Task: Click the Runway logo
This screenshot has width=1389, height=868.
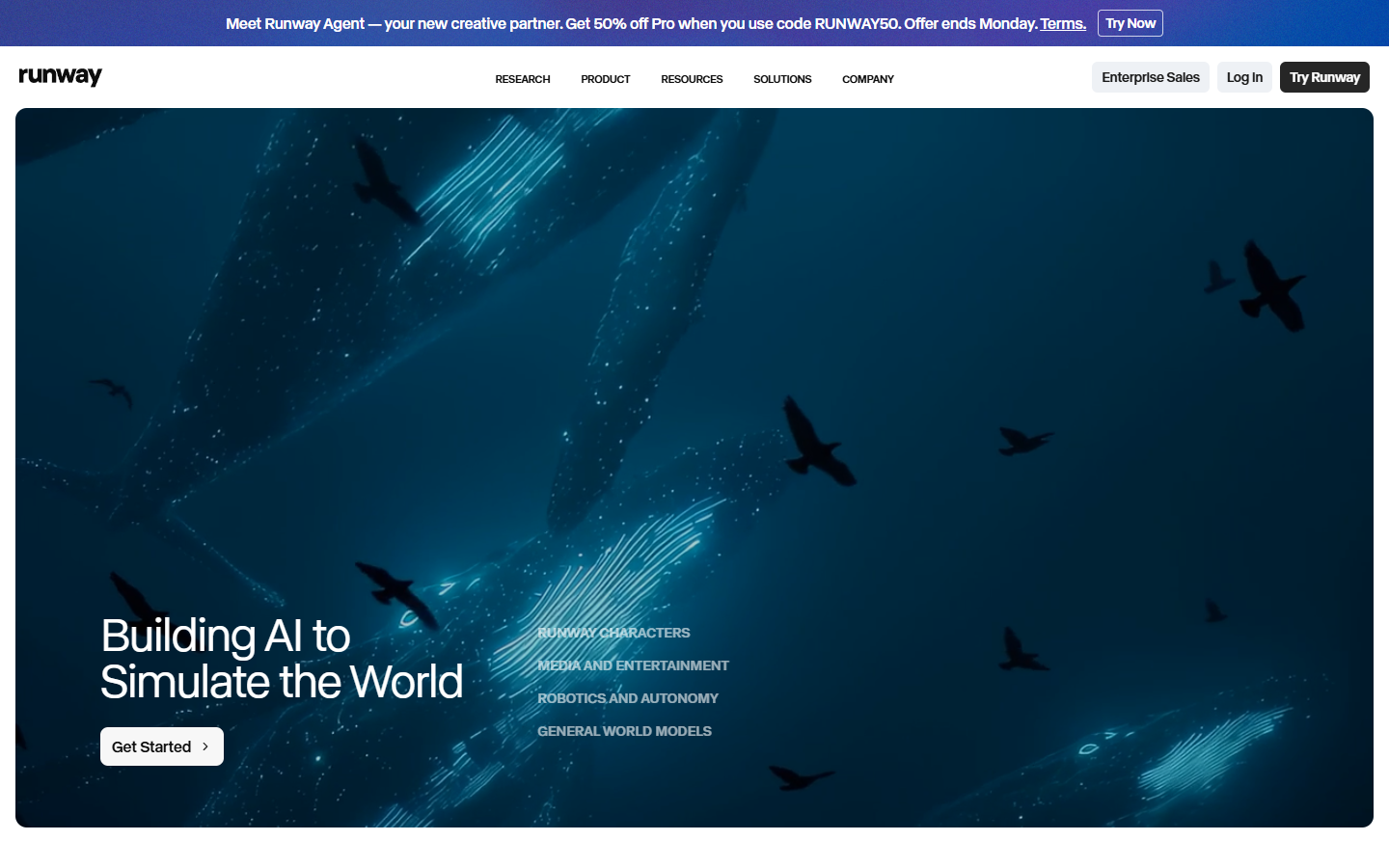Action: pos(60,76)
